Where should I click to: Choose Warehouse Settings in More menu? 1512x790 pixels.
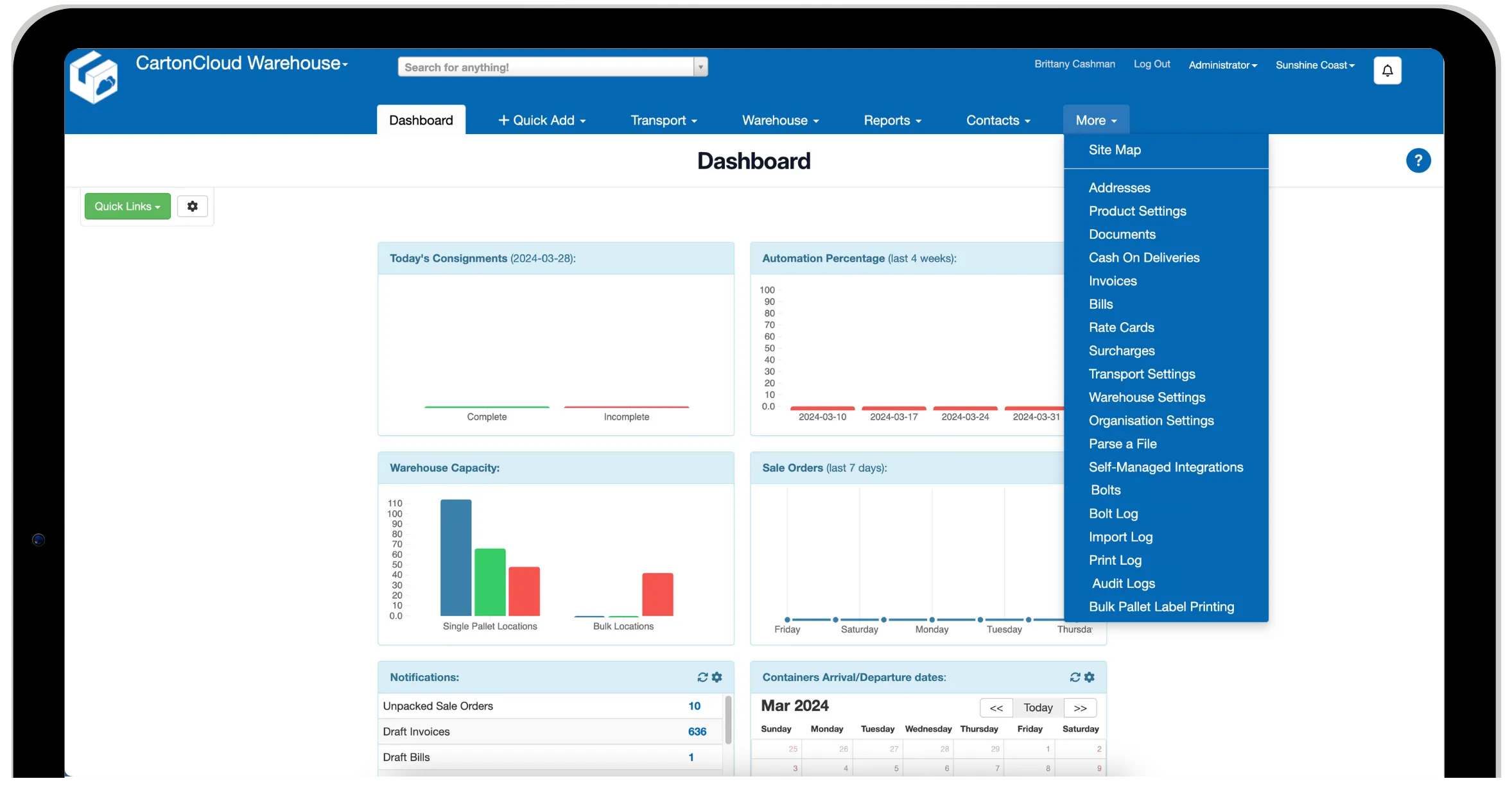(x=1147, y=397)
